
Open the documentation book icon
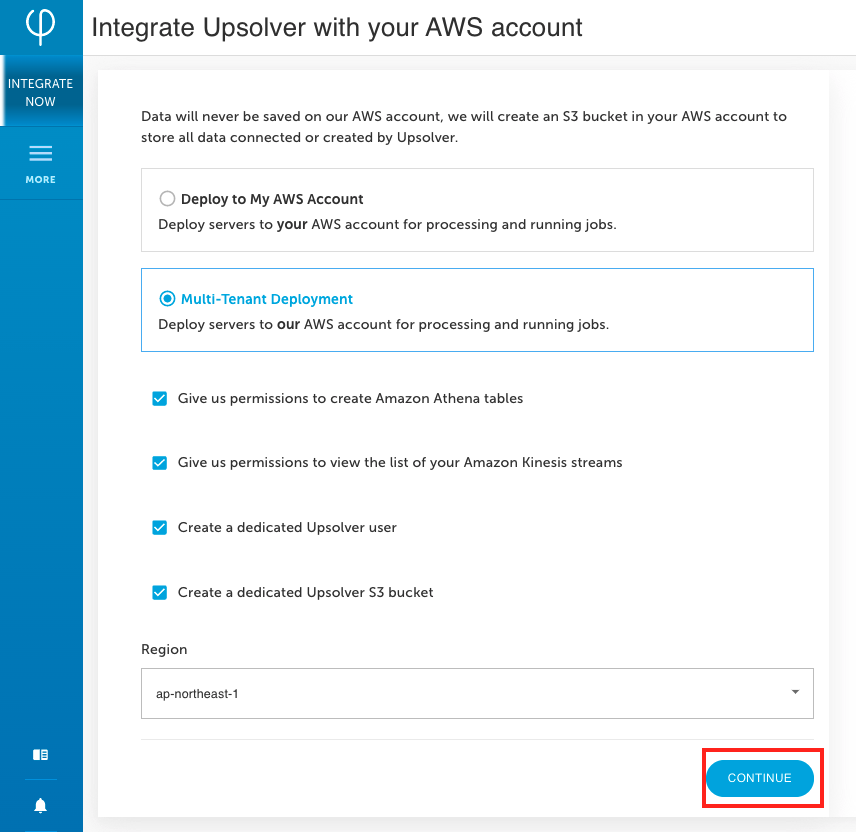(x=40, y=754)
